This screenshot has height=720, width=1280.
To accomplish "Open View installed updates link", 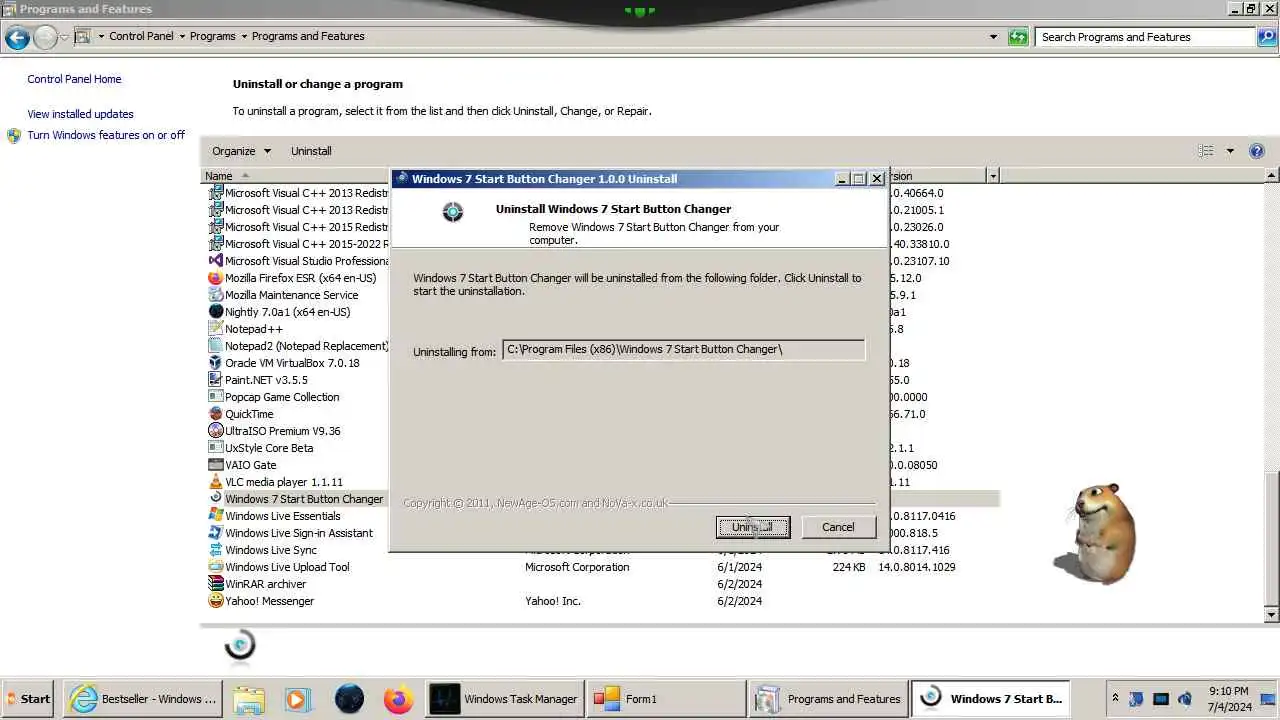I will pos(80,114).
